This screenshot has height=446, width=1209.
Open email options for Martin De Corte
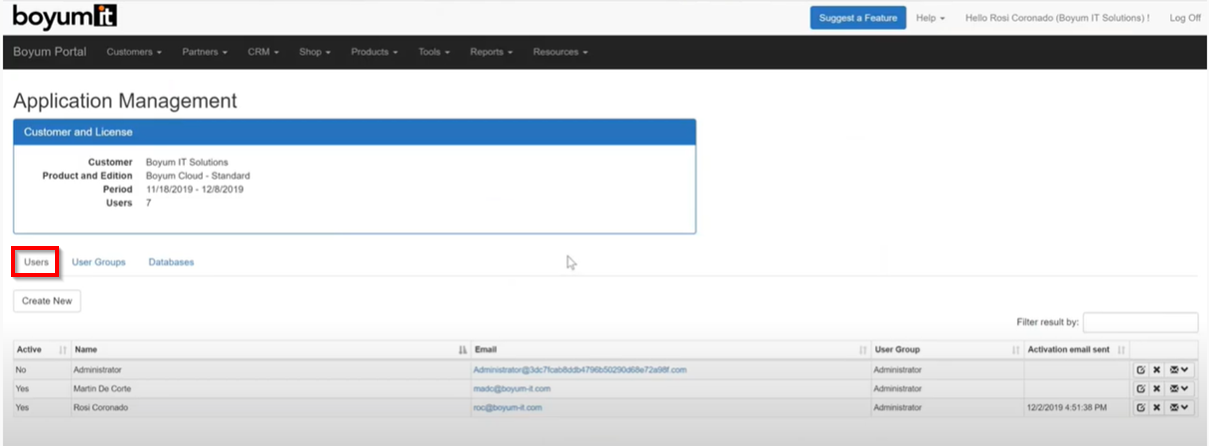click(1179, 389)
